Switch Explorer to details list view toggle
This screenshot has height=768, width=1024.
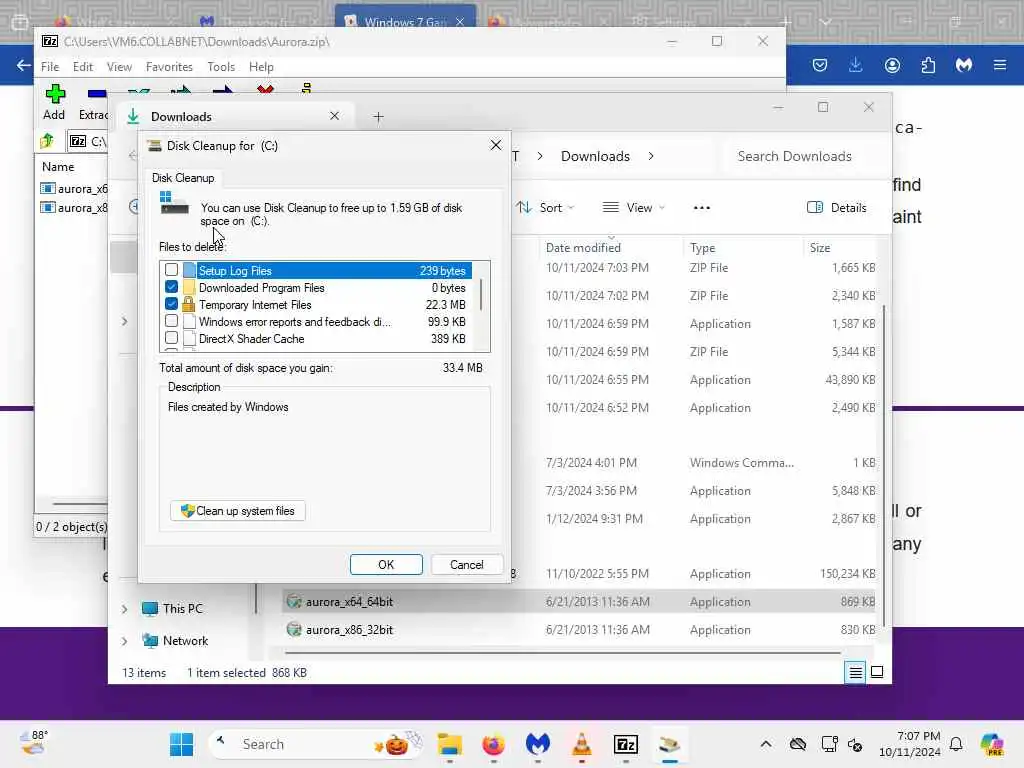pos(856,672)
